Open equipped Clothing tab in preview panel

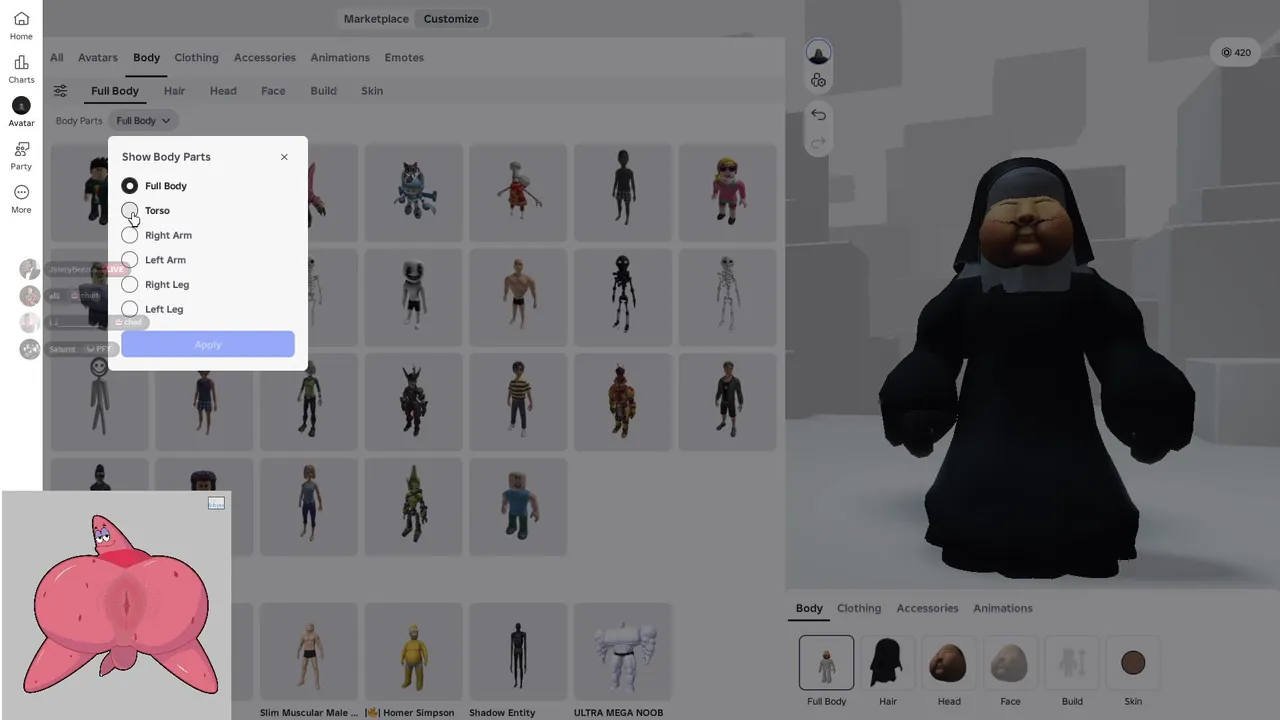[x=859, y=608]
